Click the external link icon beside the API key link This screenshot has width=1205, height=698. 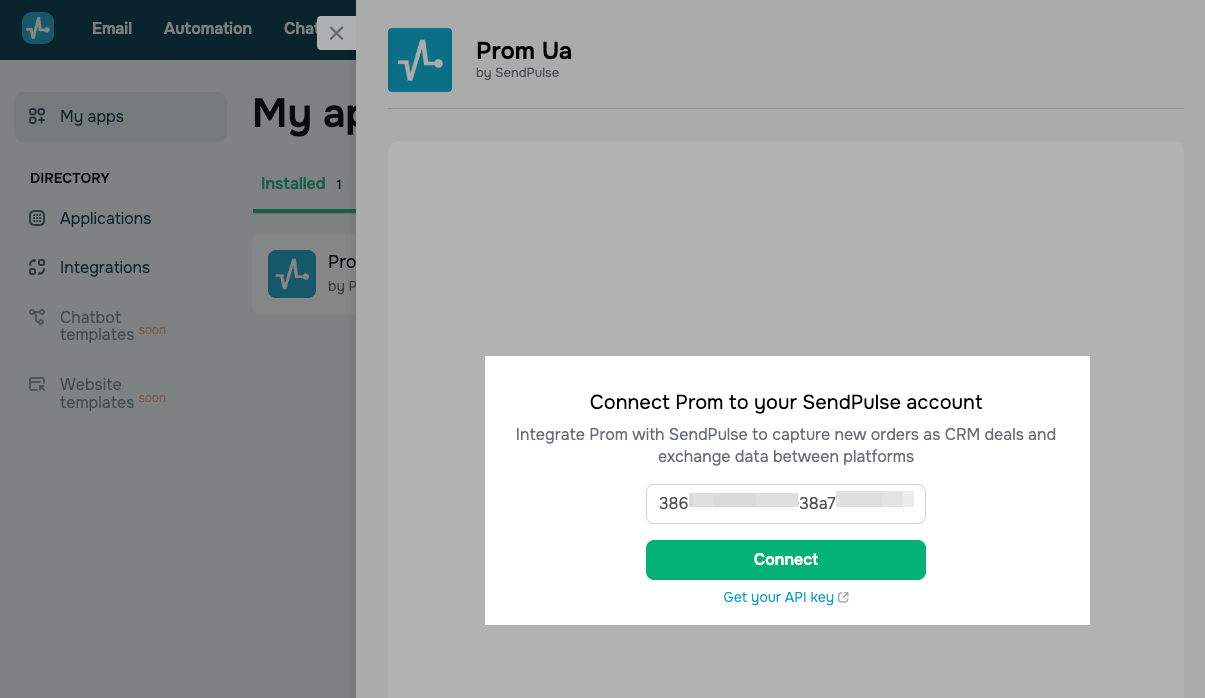tap(844, 597)
